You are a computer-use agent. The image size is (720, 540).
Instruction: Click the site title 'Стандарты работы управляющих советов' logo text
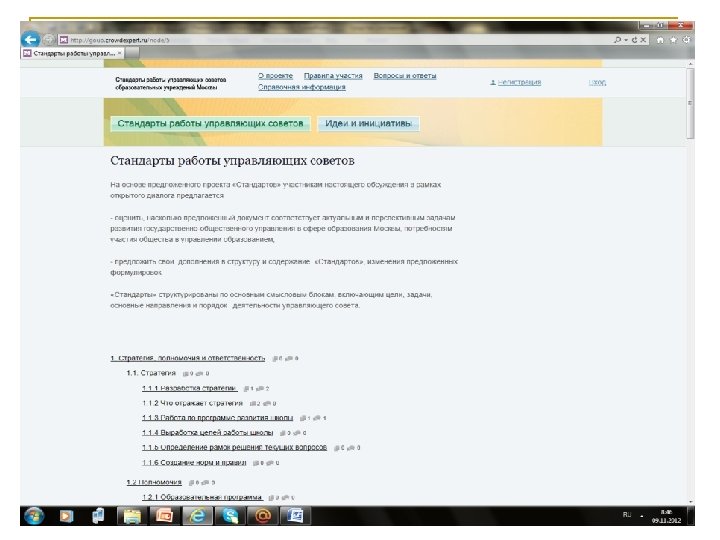click(170, 83)
